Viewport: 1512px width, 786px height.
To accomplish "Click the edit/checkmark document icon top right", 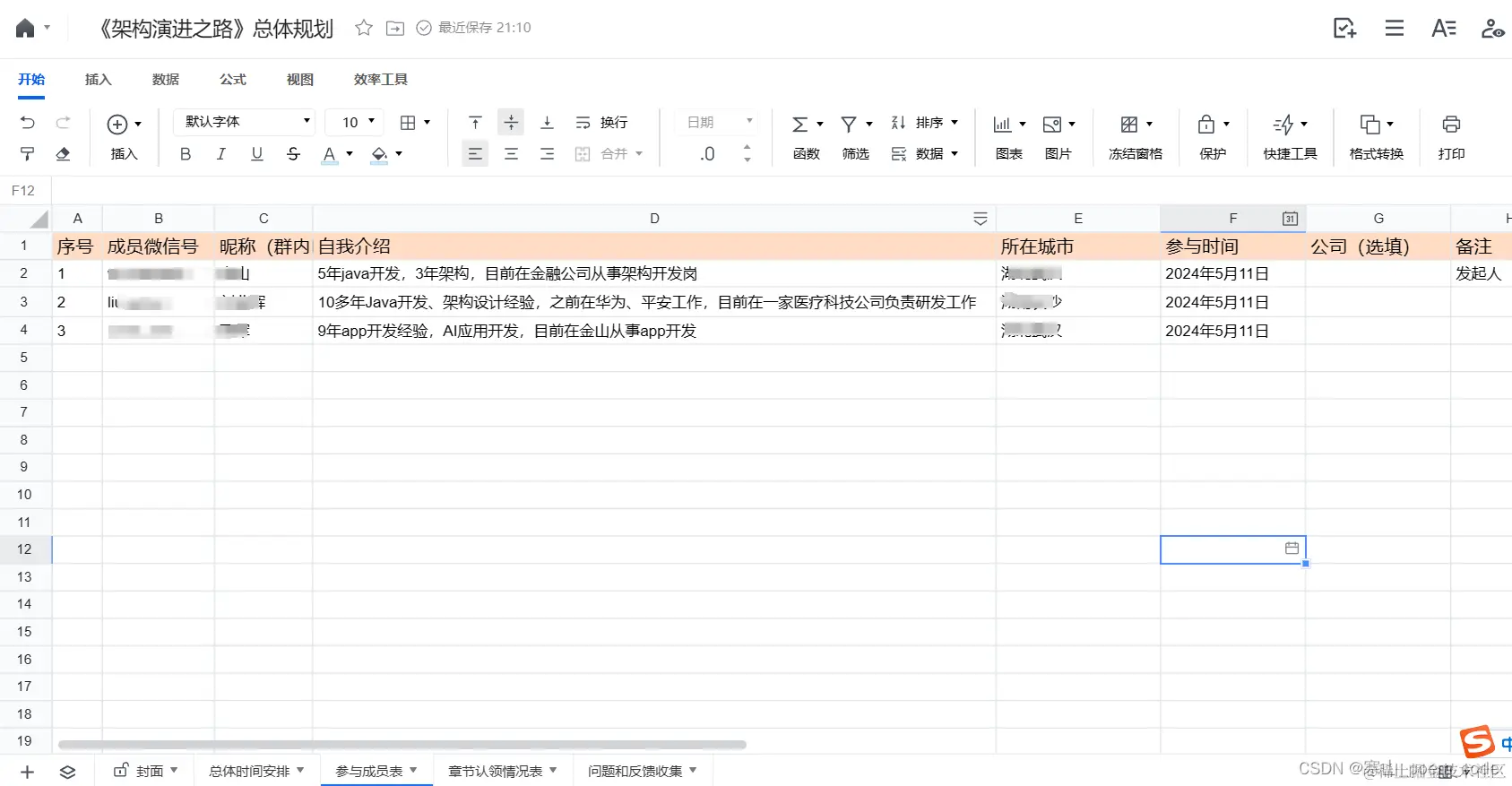I will 1344,28.
